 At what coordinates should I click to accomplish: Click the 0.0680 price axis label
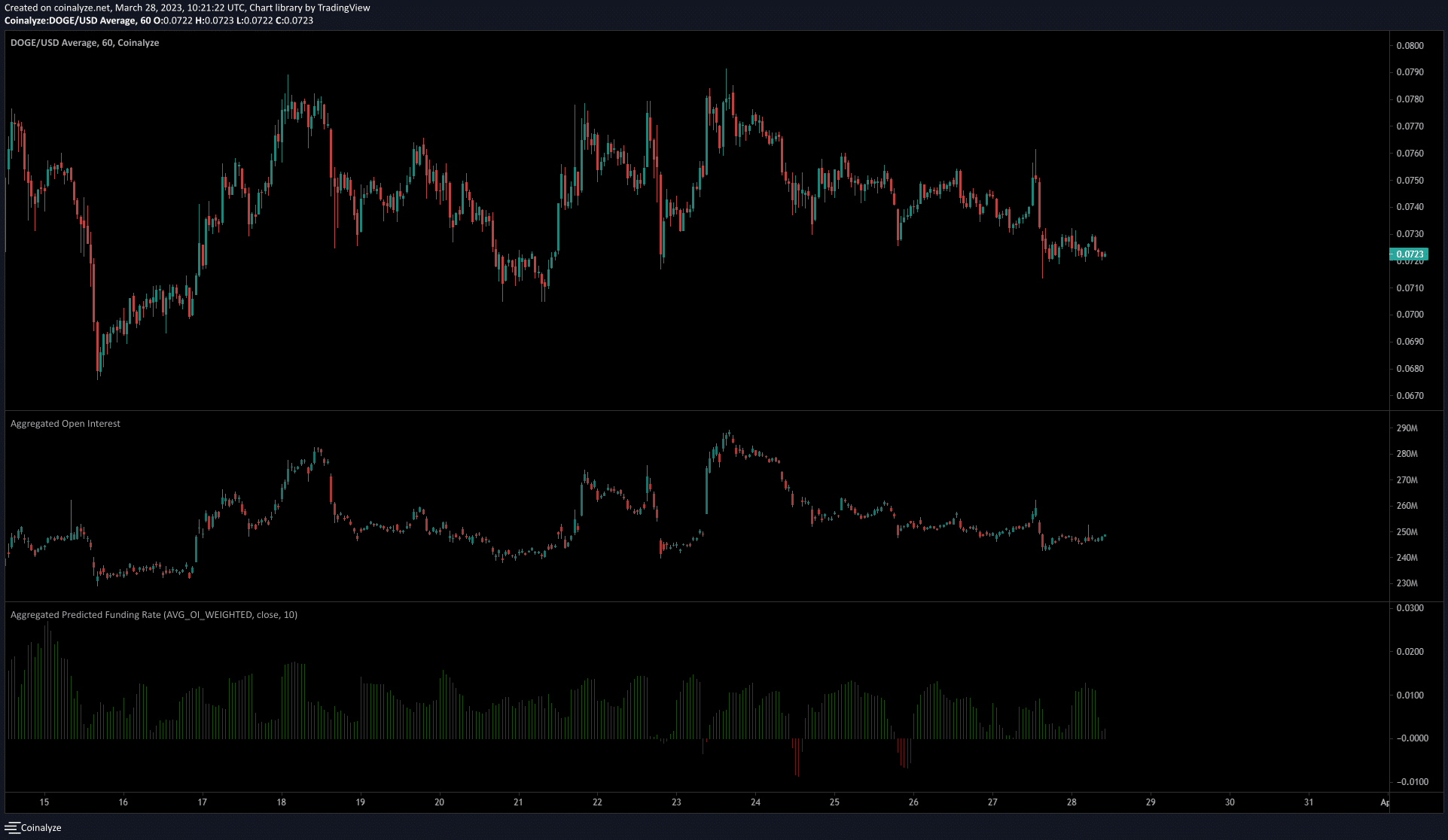pyautogui.click(x=1410, y=369)
